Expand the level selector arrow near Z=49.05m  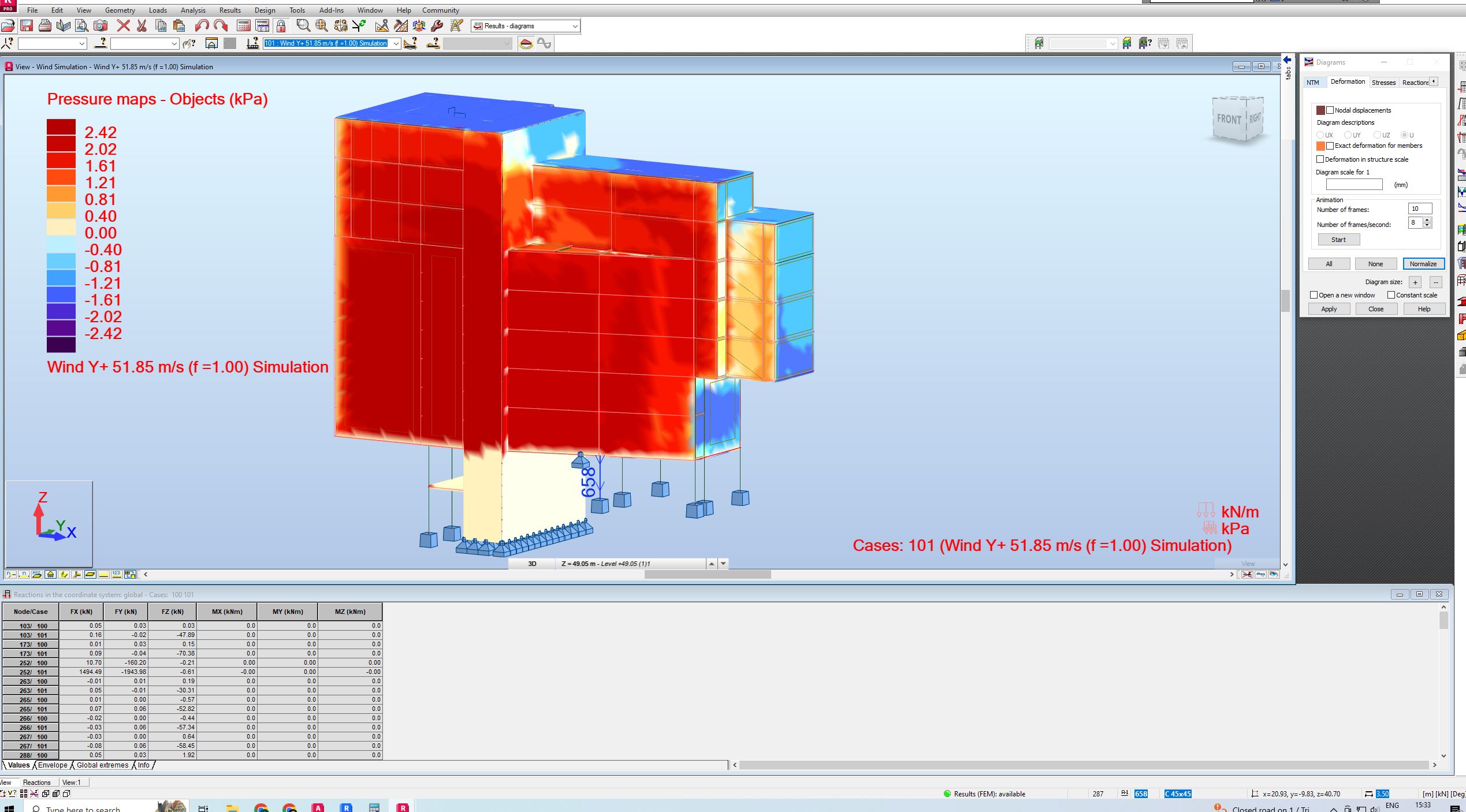tap(712, 564)
